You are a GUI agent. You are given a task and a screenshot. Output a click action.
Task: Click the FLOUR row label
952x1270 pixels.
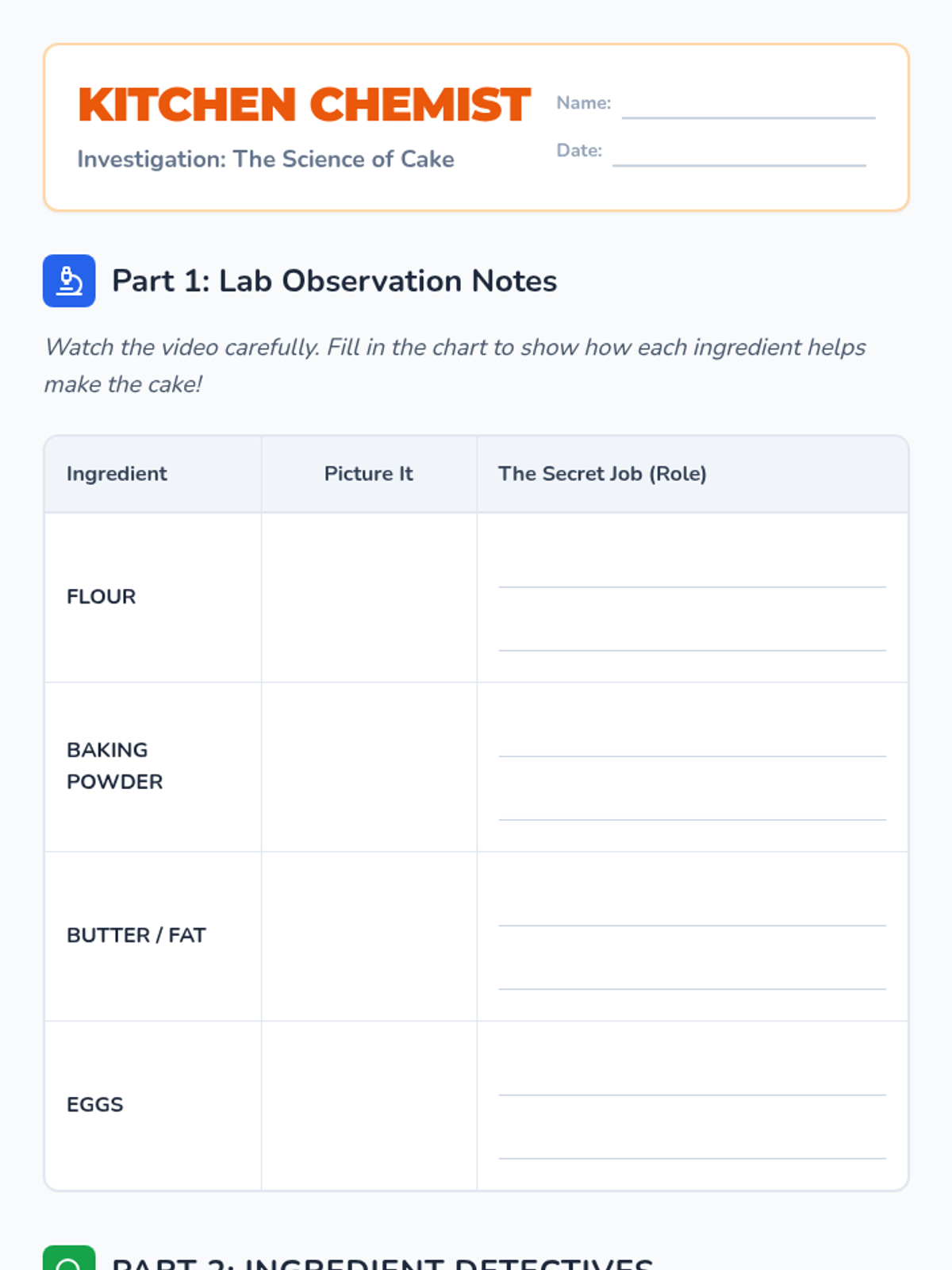pos(102,597)
